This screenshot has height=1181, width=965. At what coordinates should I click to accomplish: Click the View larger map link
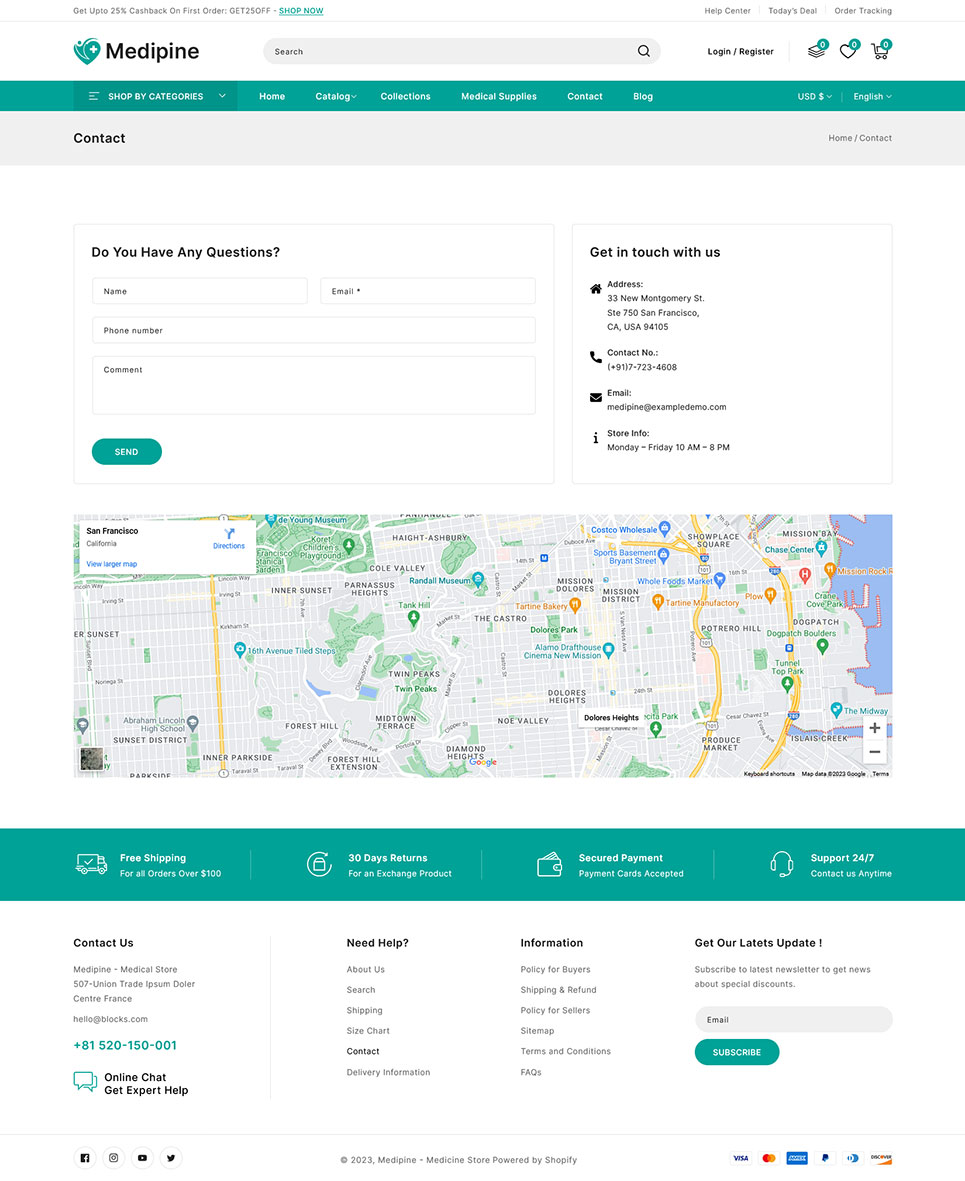(x=112, y=564)
